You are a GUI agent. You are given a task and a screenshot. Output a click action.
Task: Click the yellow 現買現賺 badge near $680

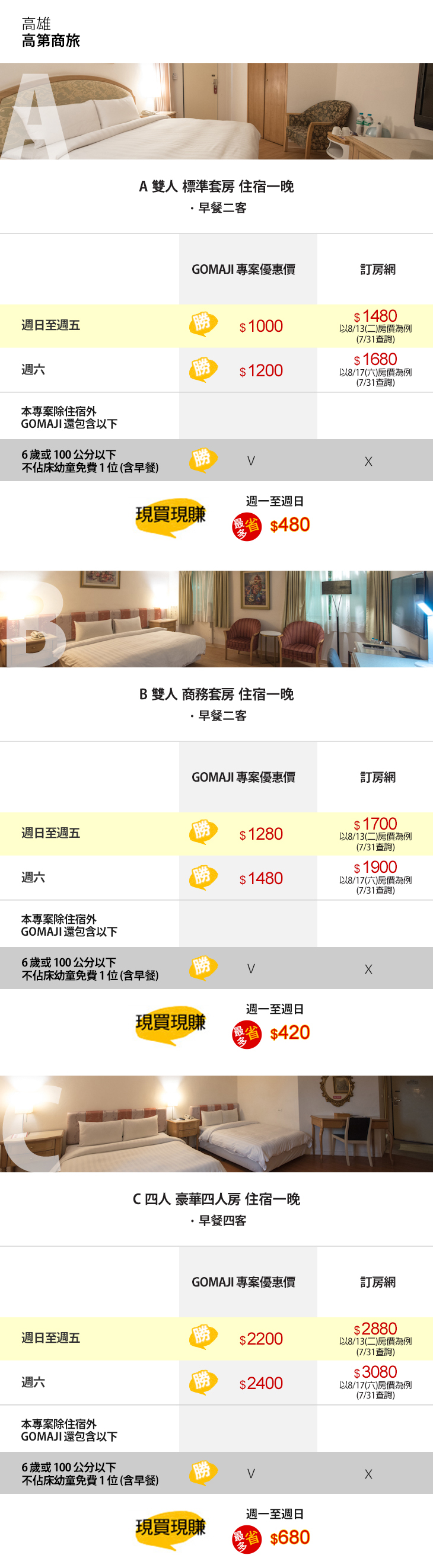click(170, 1528)
